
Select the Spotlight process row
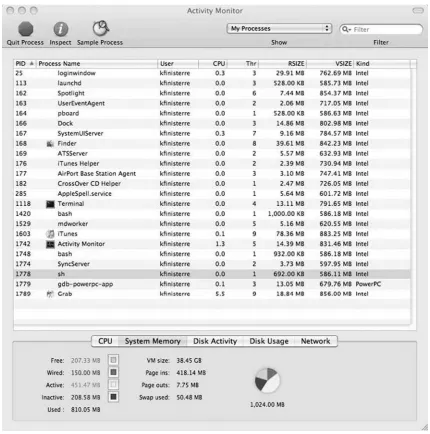pos(212,93)
